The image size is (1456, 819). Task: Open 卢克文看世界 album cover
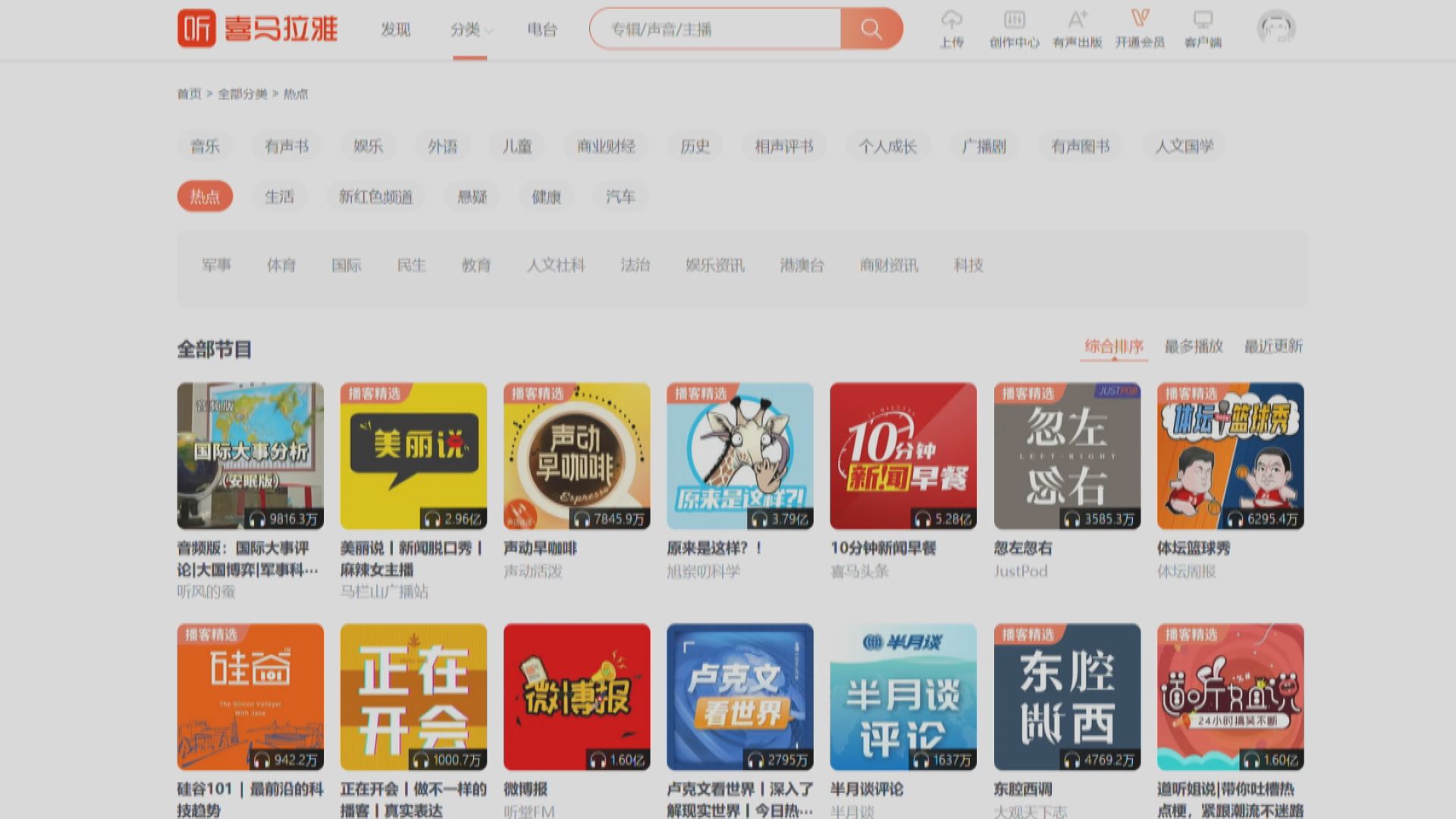(740, 697)
